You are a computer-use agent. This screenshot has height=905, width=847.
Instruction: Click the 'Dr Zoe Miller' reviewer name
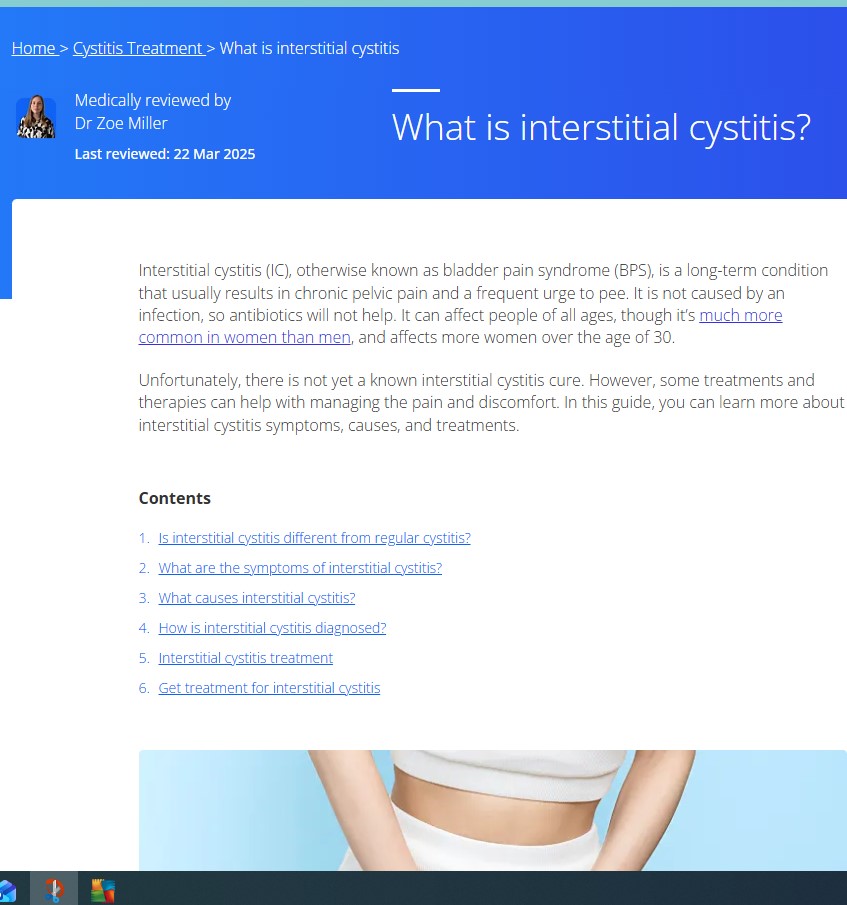pos(121,123)
